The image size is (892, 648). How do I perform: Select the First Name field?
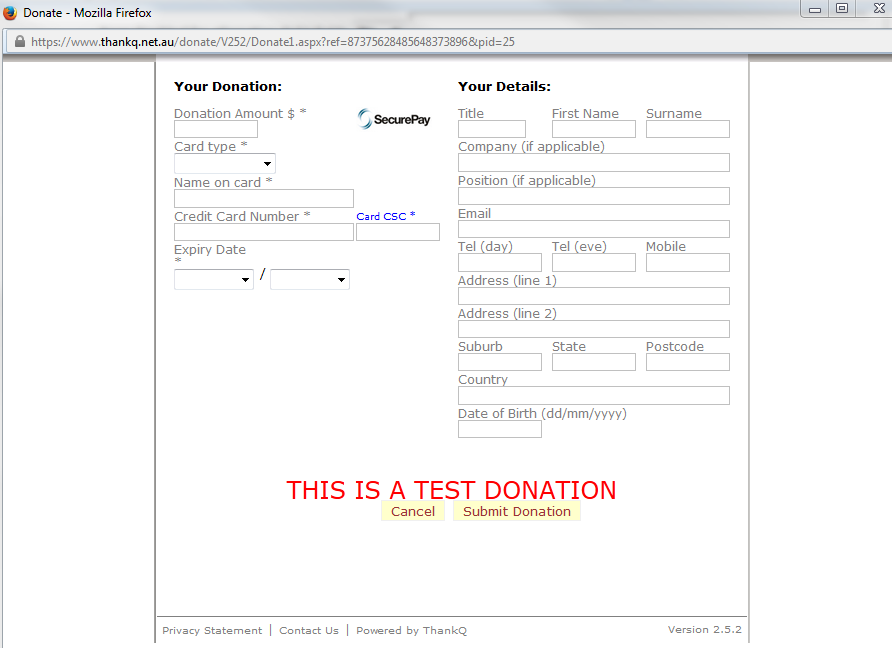pos(594,129)
